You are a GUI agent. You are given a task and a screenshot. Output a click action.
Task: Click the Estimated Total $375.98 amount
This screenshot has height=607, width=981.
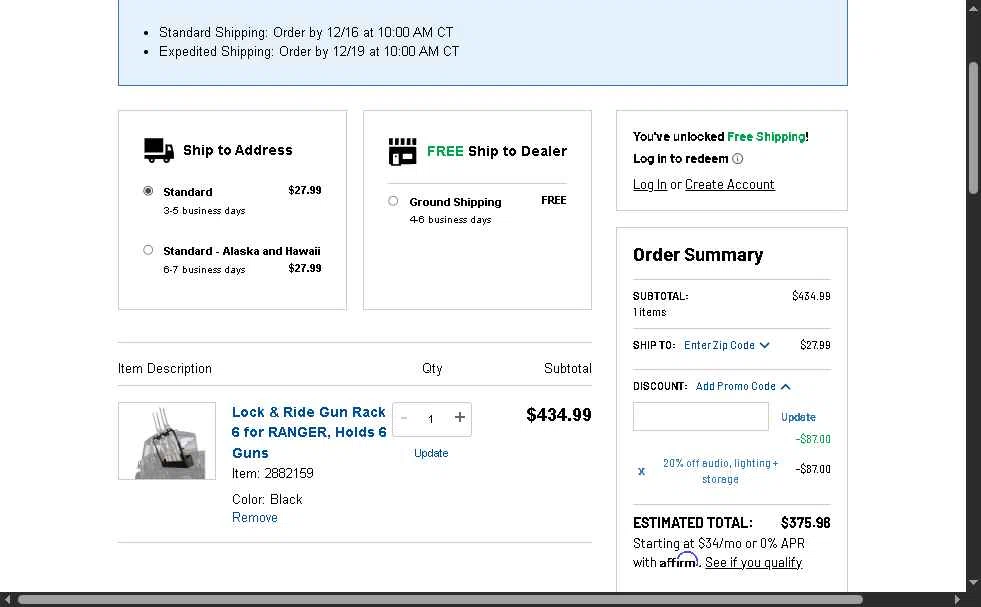click(805, 523)
